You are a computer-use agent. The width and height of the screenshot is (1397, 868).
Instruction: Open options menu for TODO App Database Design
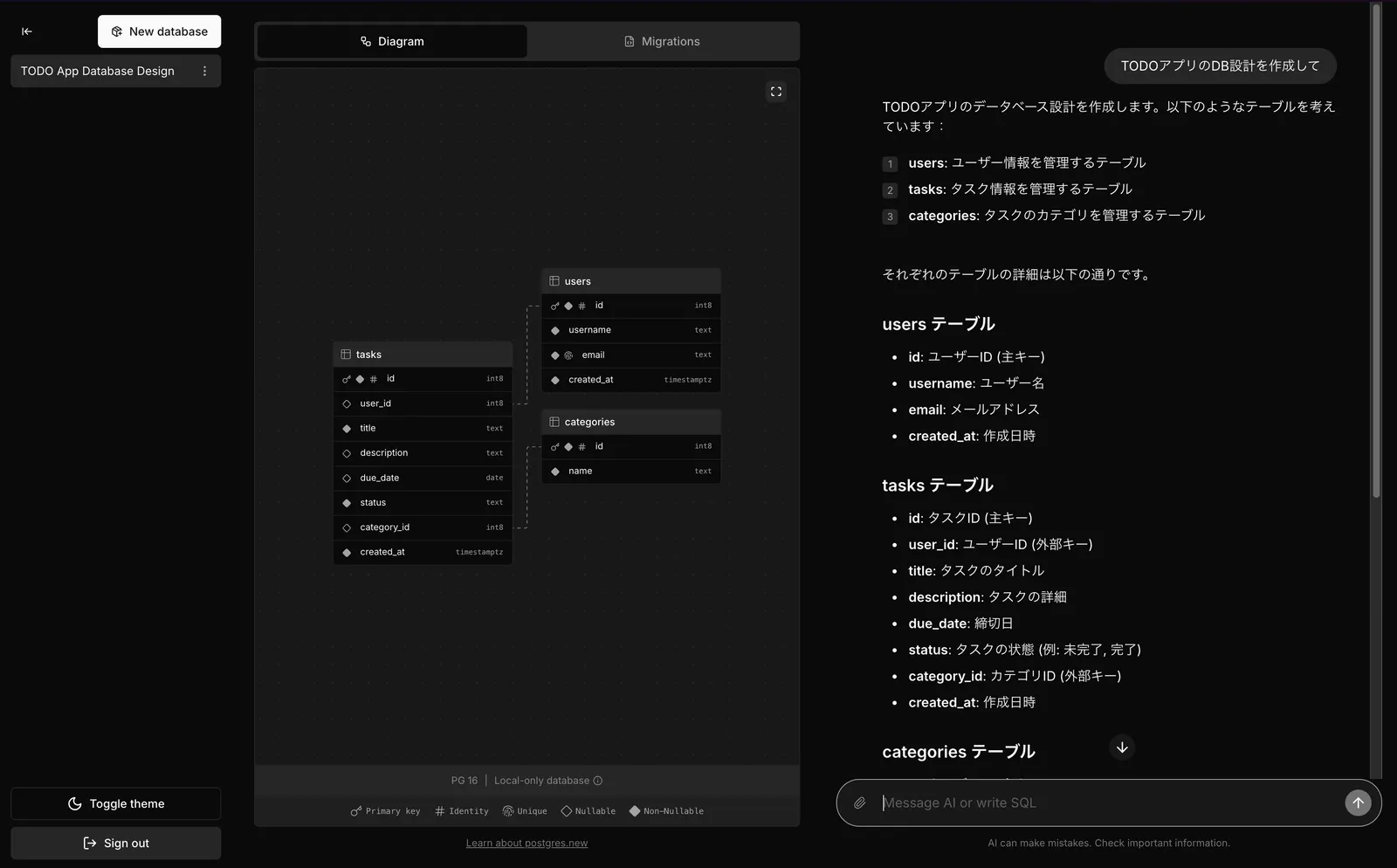tap(205, 72)
